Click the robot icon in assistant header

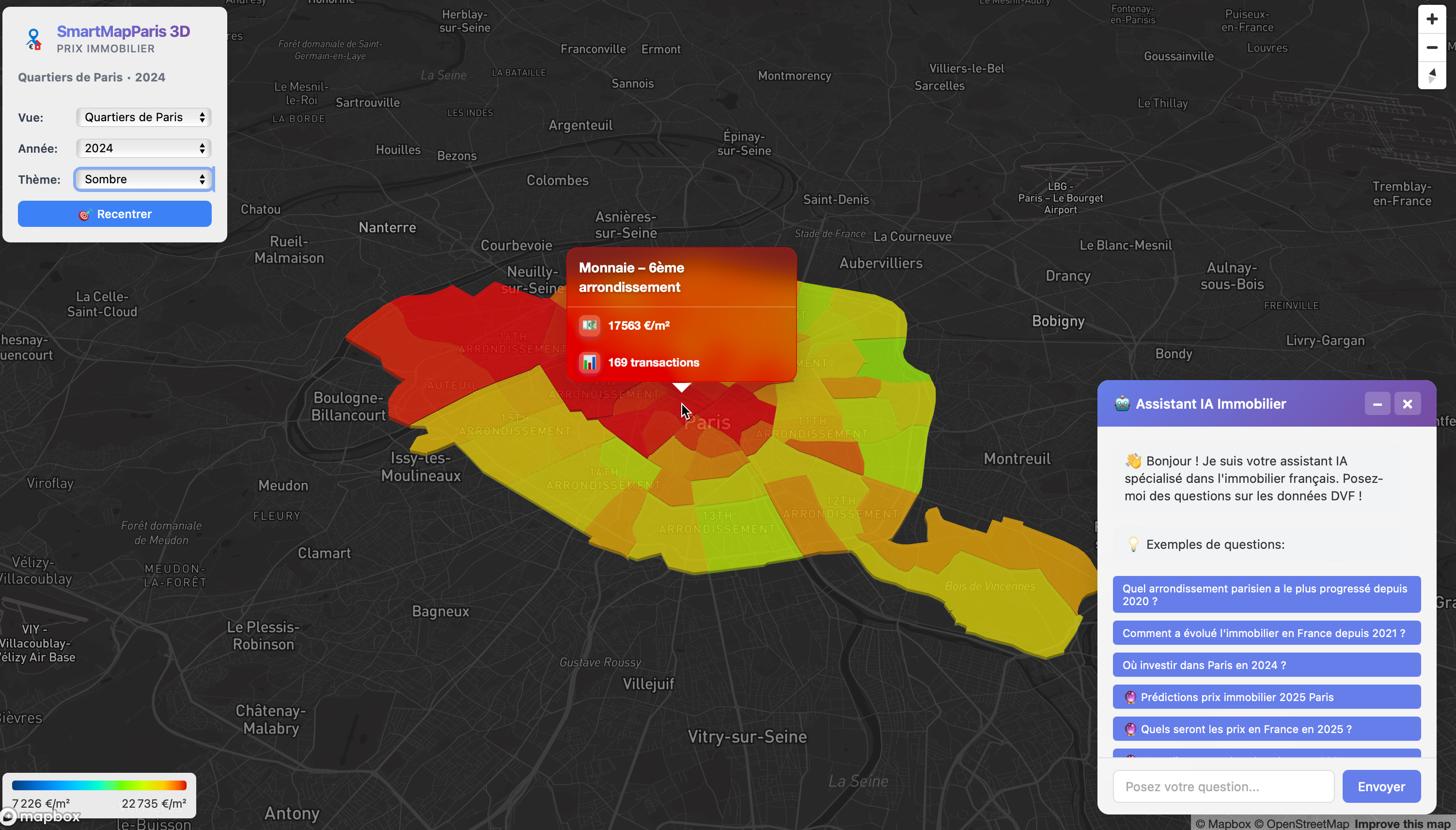coord(1122,403)
